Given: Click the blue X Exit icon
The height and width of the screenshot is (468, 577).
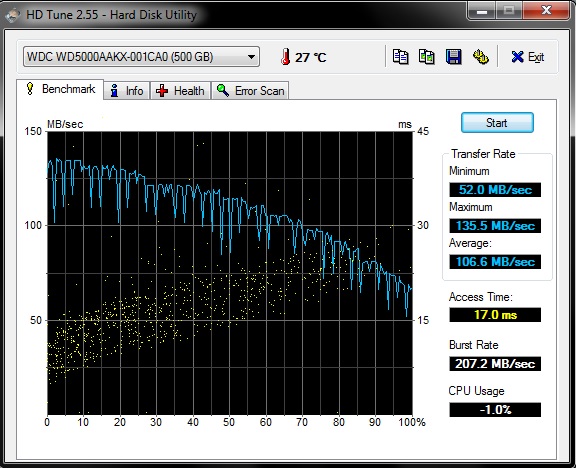Looking at the screenshot, I should pyautogui.click(x=517, y=57).
